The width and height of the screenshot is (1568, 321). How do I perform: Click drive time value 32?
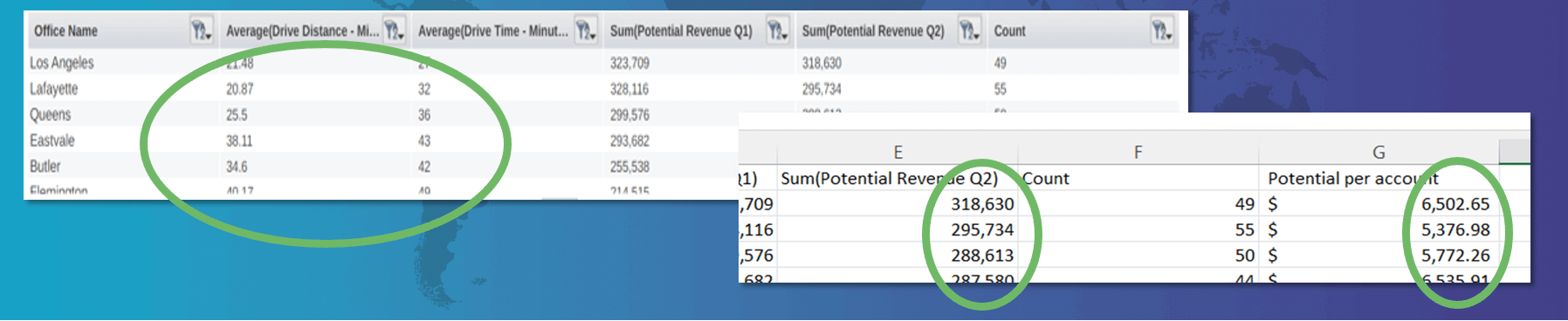pyautogui.click(x=423, y=89)
